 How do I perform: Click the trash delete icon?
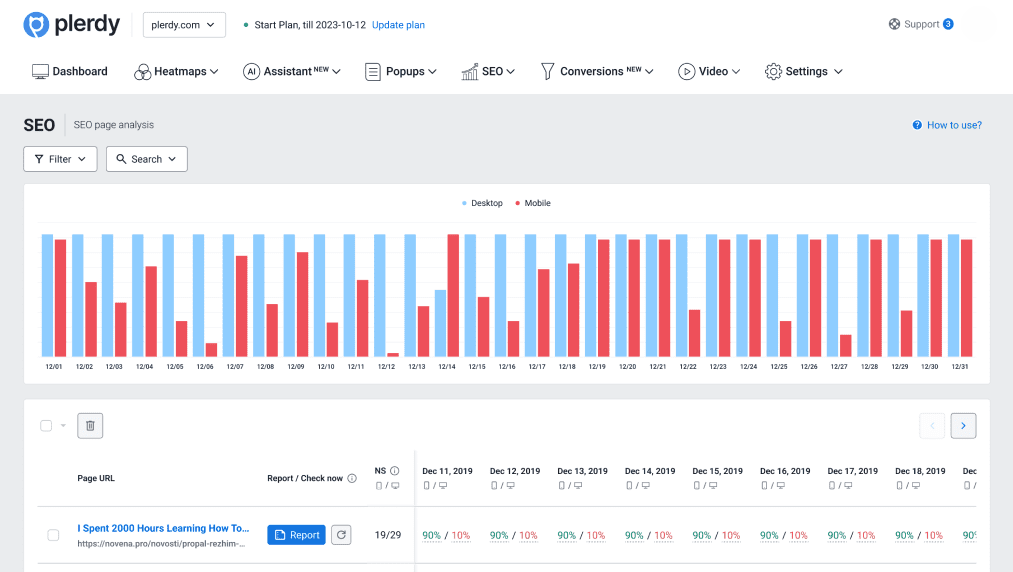coord(90,426)
